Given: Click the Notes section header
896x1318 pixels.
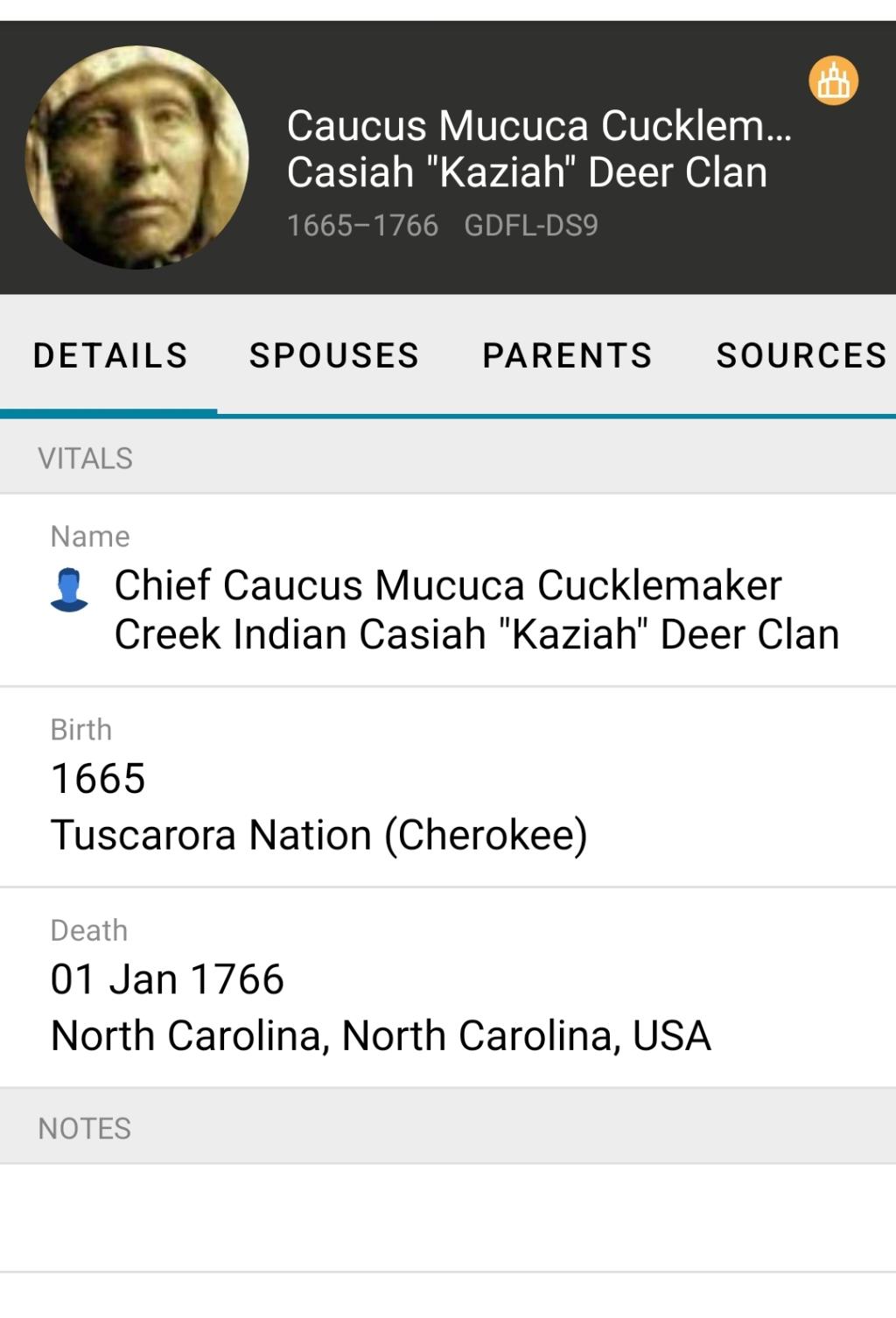Looking at the screenshot, I should pyautogui.click(x=85, y=1129).
